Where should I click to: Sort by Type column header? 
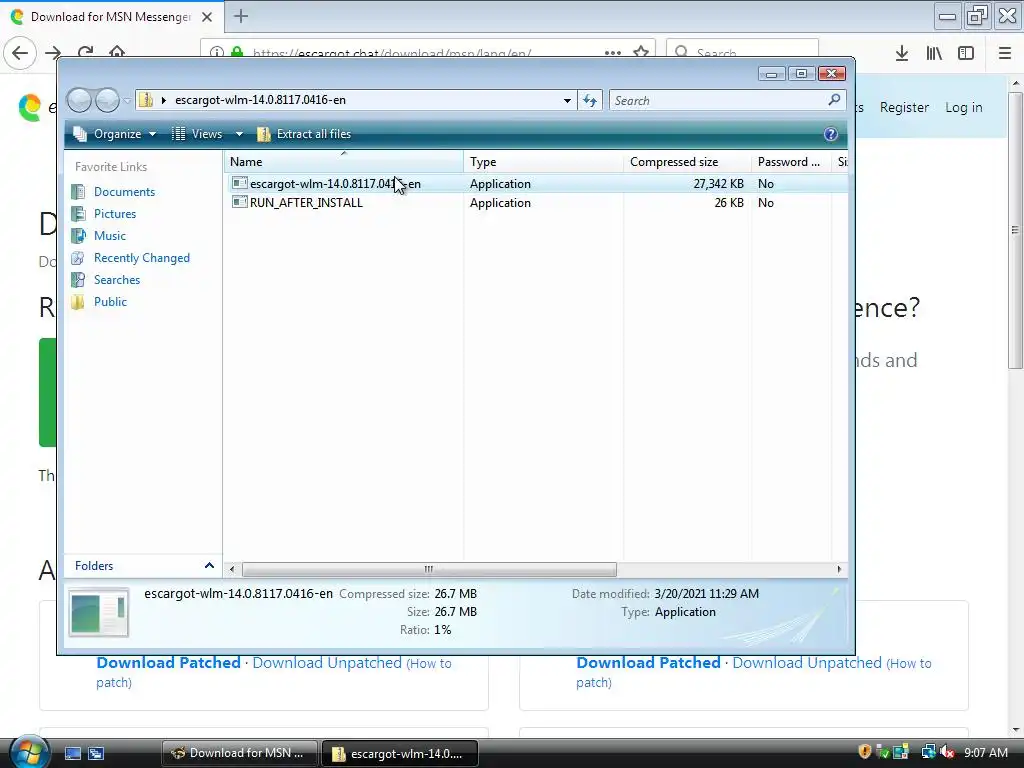point(543,161)
